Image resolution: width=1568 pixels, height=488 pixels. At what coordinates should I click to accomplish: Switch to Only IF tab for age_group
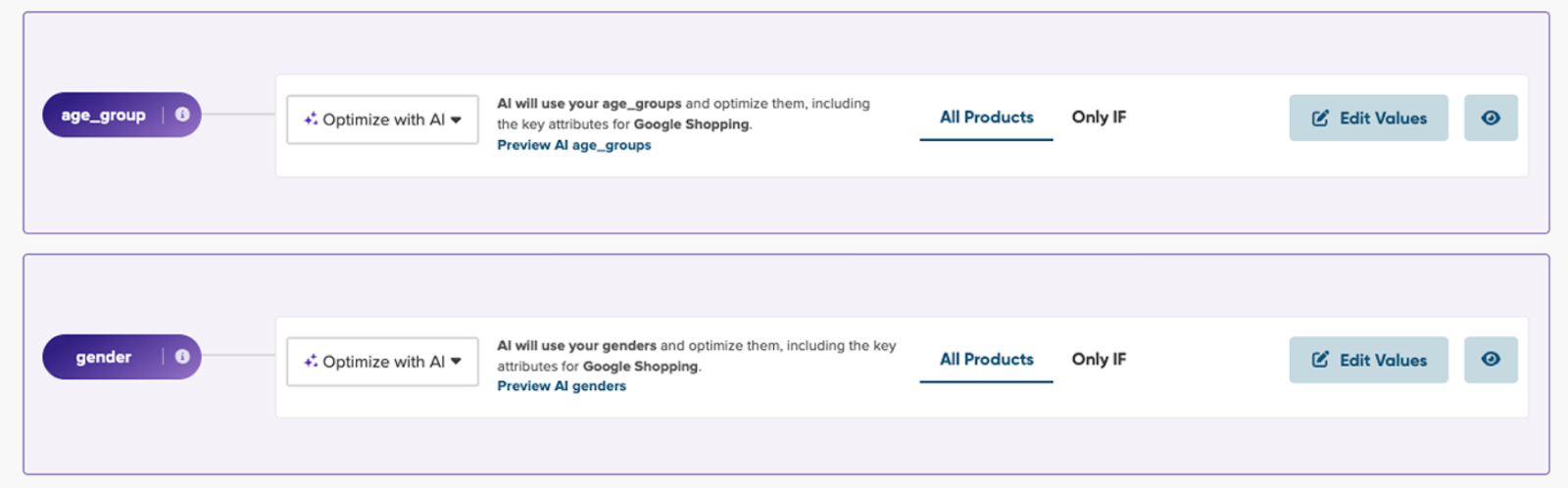pyautogui.click(x=1099, y=118)
